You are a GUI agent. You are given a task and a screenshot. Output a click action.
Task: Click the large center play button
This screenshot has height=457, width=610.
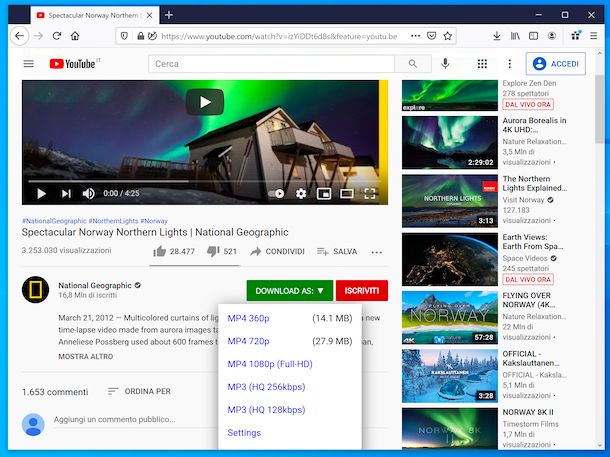205,102
